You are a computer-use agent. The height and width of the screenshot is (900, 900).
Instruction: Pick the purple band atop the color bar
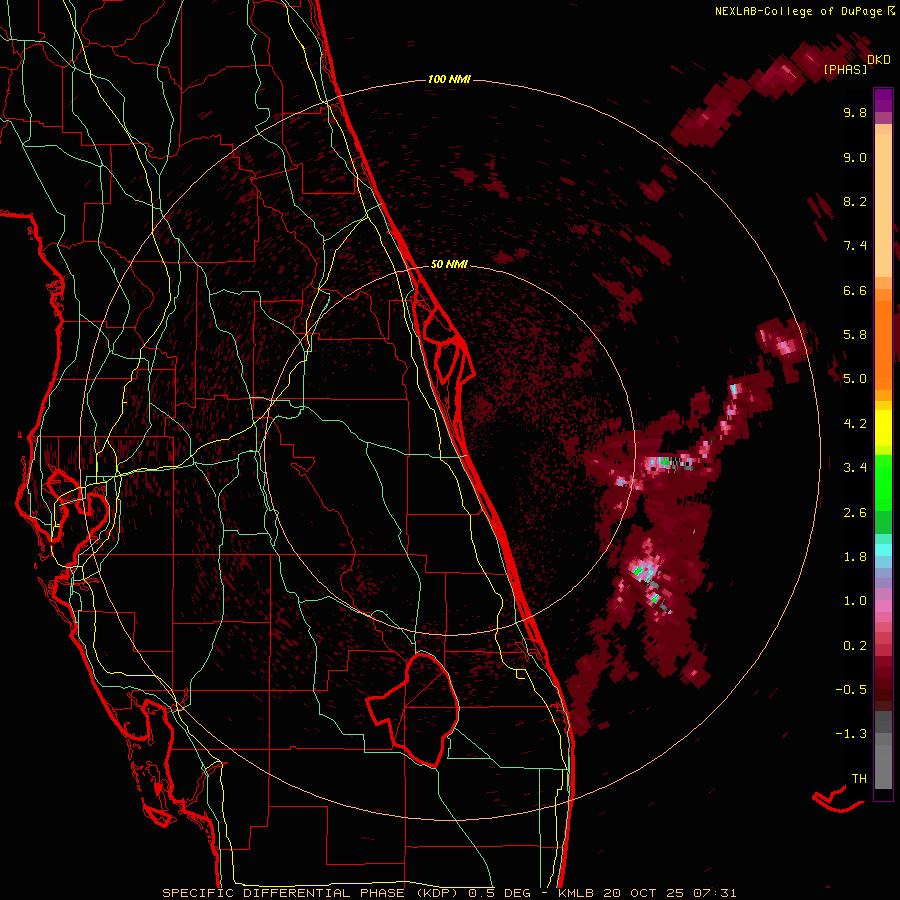point(883,100)
